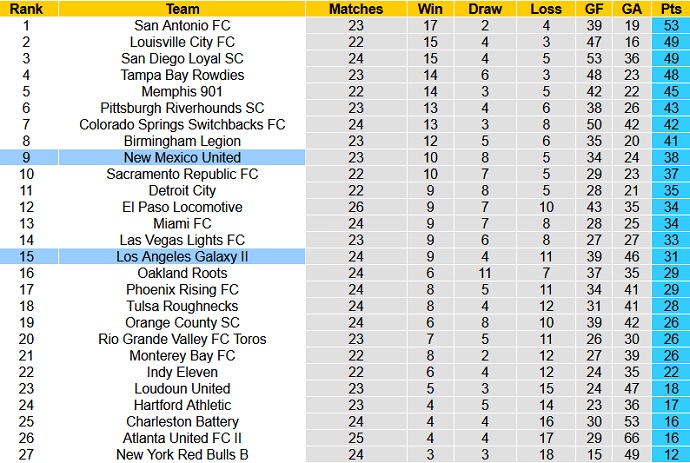The height and width of the screenshot is (463, 690).
Task: Open San Antonio FC team link
Action: coord(182,25)
